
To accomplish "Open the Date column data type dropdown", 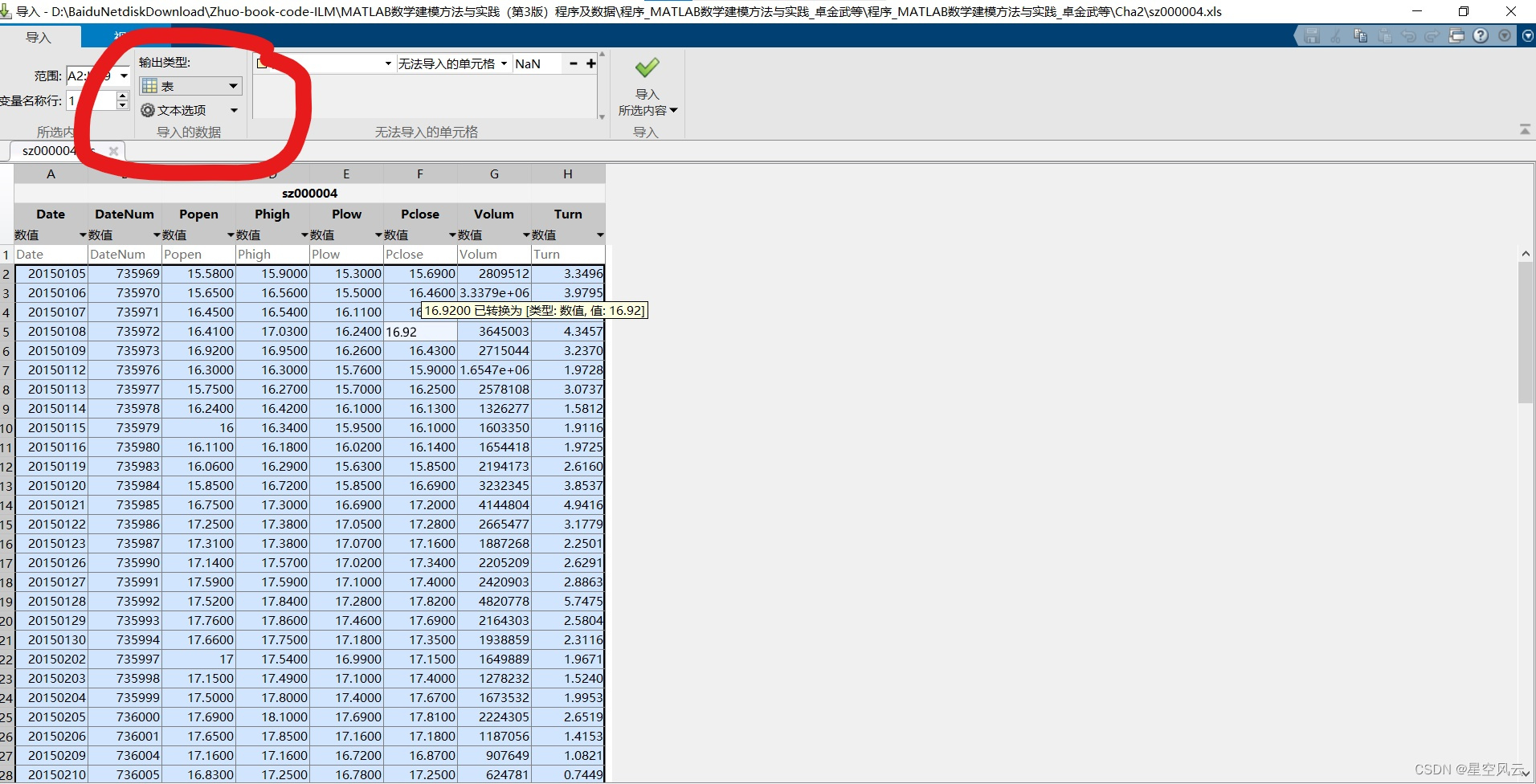I will pos(83,235).
